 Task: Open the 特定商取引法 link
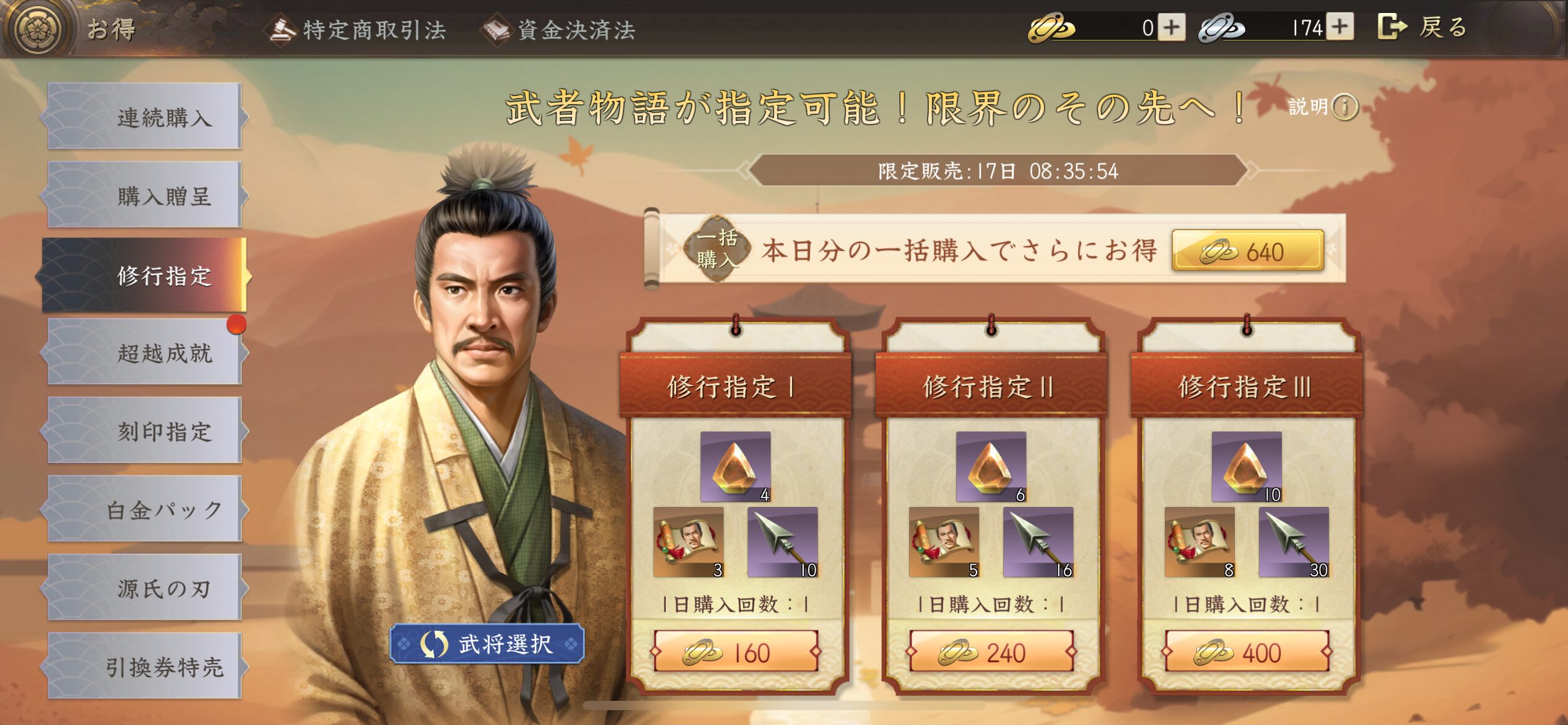pos(359,30)
